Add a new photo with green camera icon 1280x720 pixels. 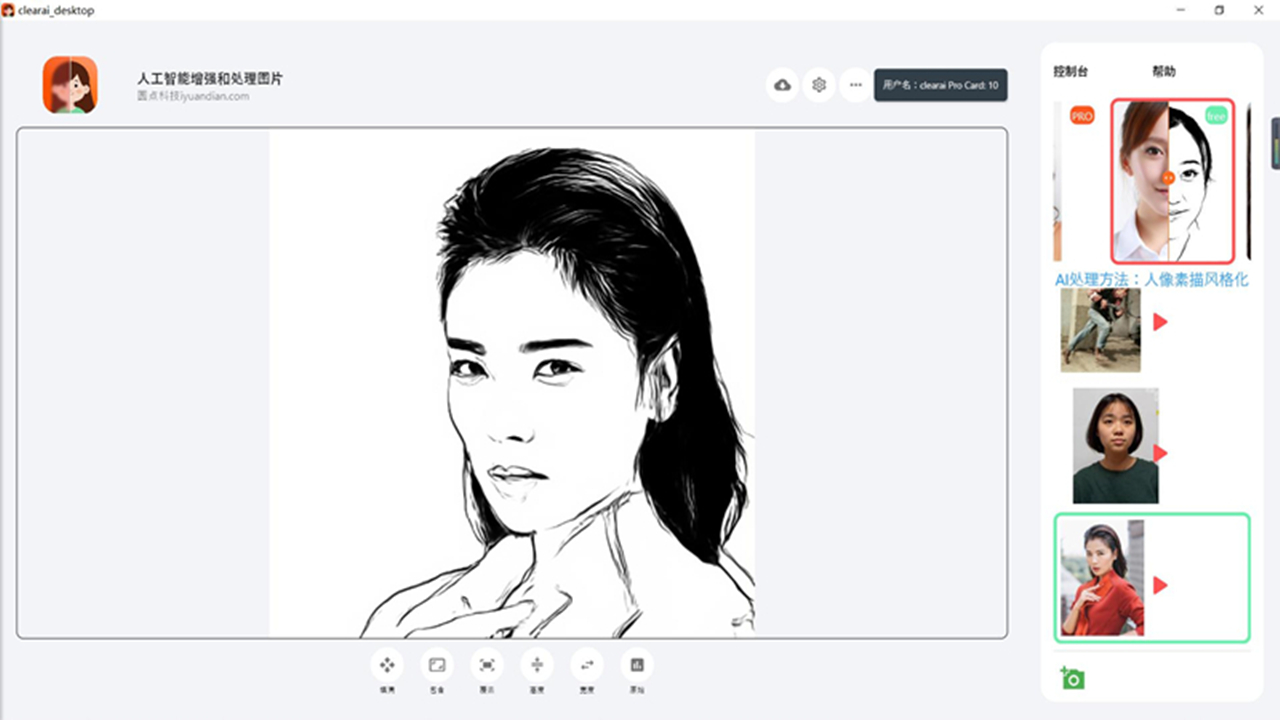1072,679
